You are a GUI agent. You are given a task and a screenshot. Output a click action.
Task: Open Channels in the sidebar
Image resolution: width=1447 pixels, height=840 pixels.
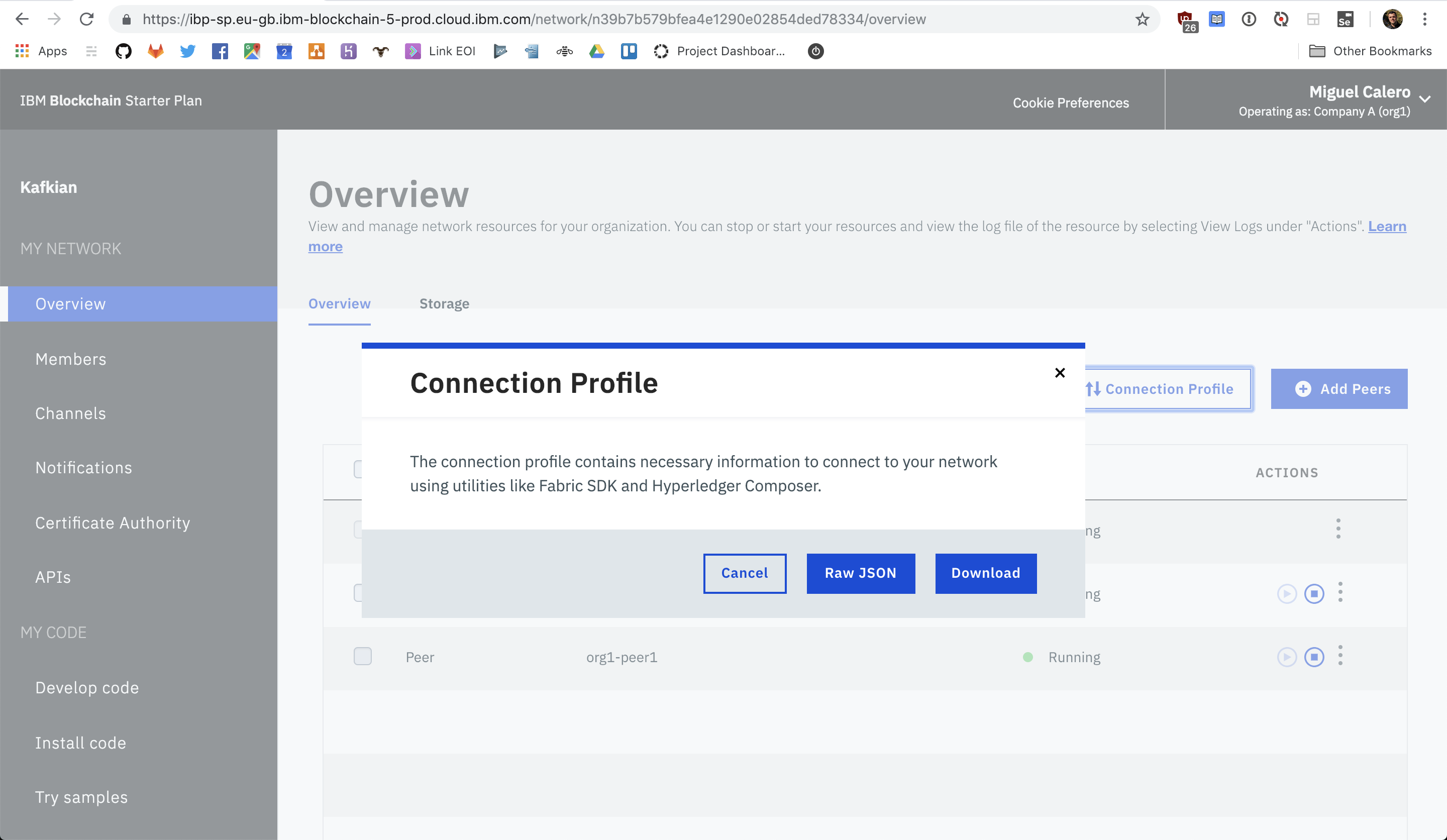pos(71,413)
